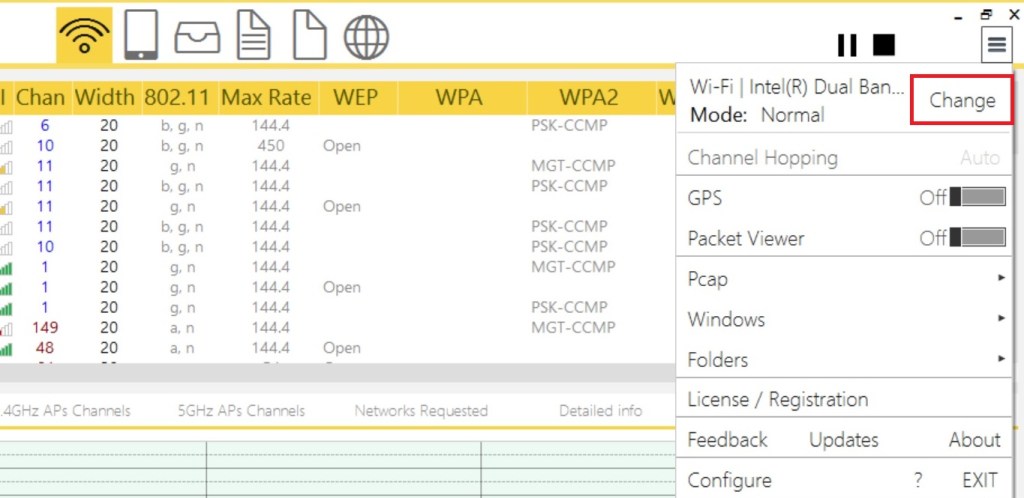
Task: Open the Configure menu entry
Action: pyautogui.click(x=729, y=479)
